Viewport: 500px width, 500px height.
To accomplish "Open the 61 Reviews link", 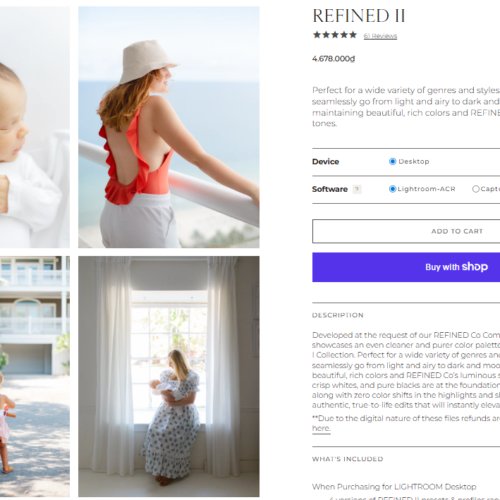I will coord(380,36).
